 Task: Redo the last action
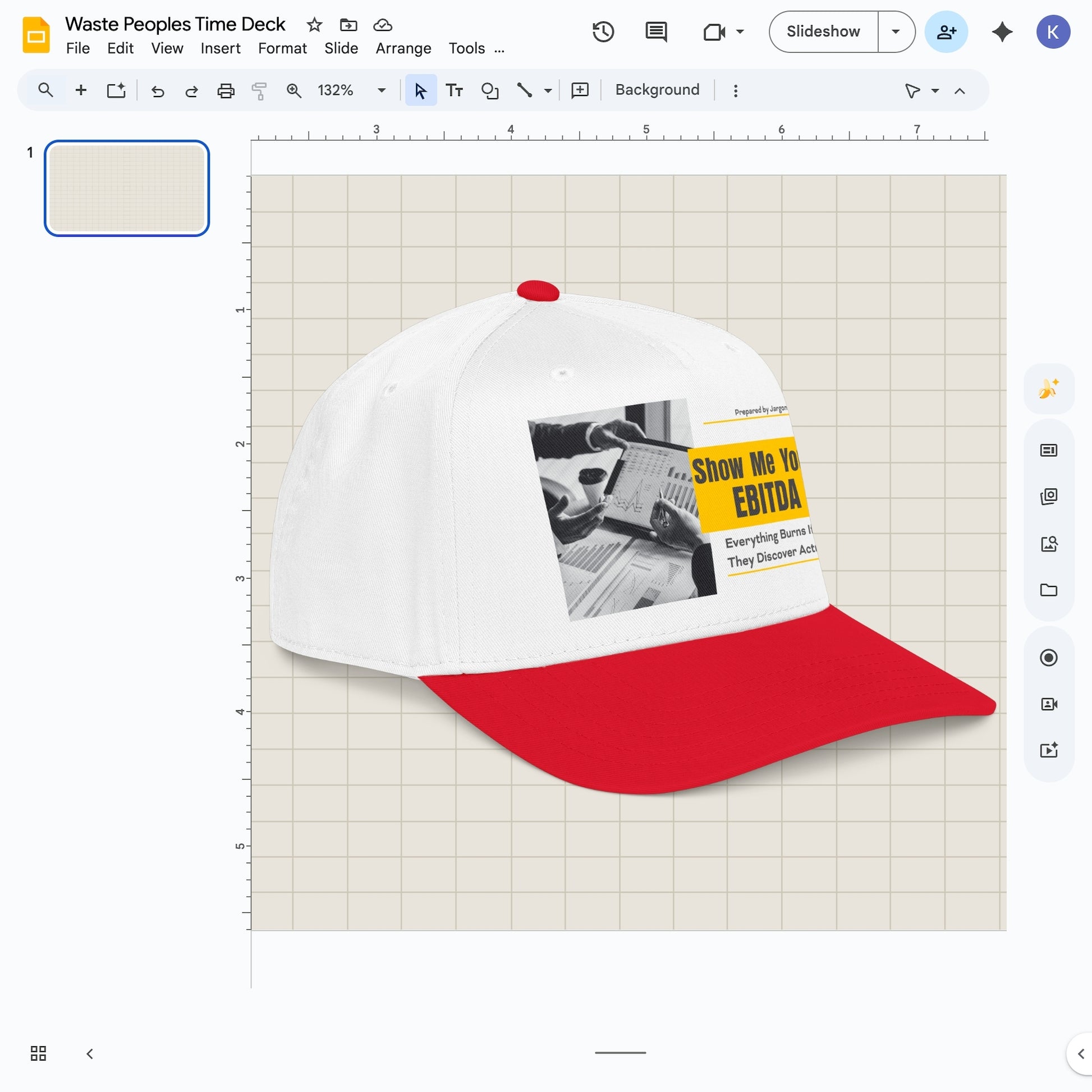191,91
